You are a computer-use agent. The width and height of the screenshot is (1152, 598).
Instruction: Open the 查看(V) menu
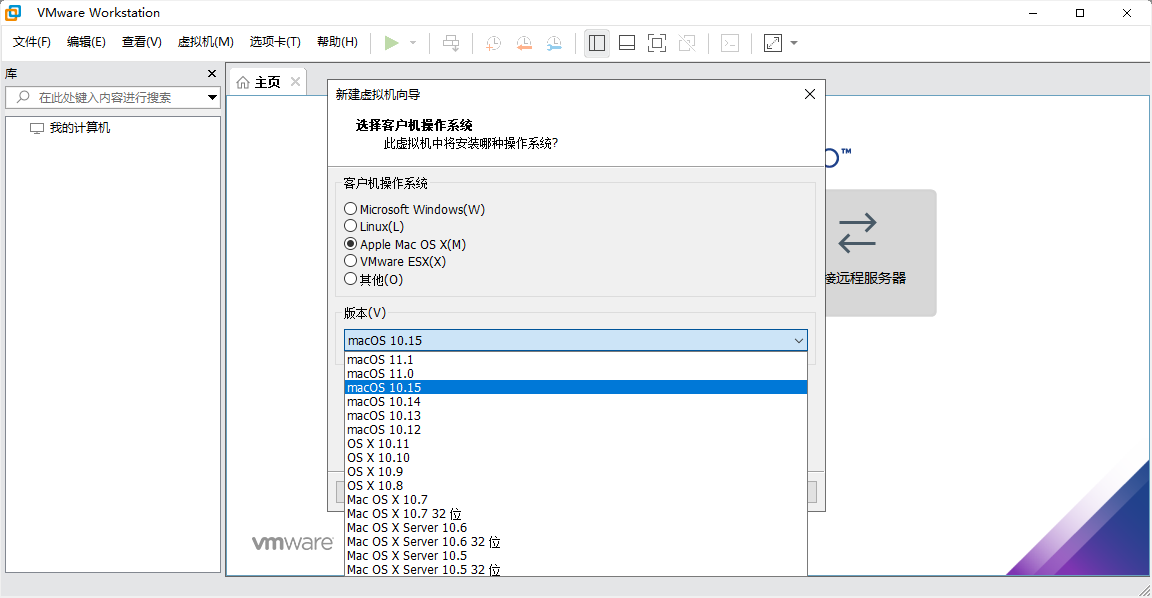click(x=142, y=42)
